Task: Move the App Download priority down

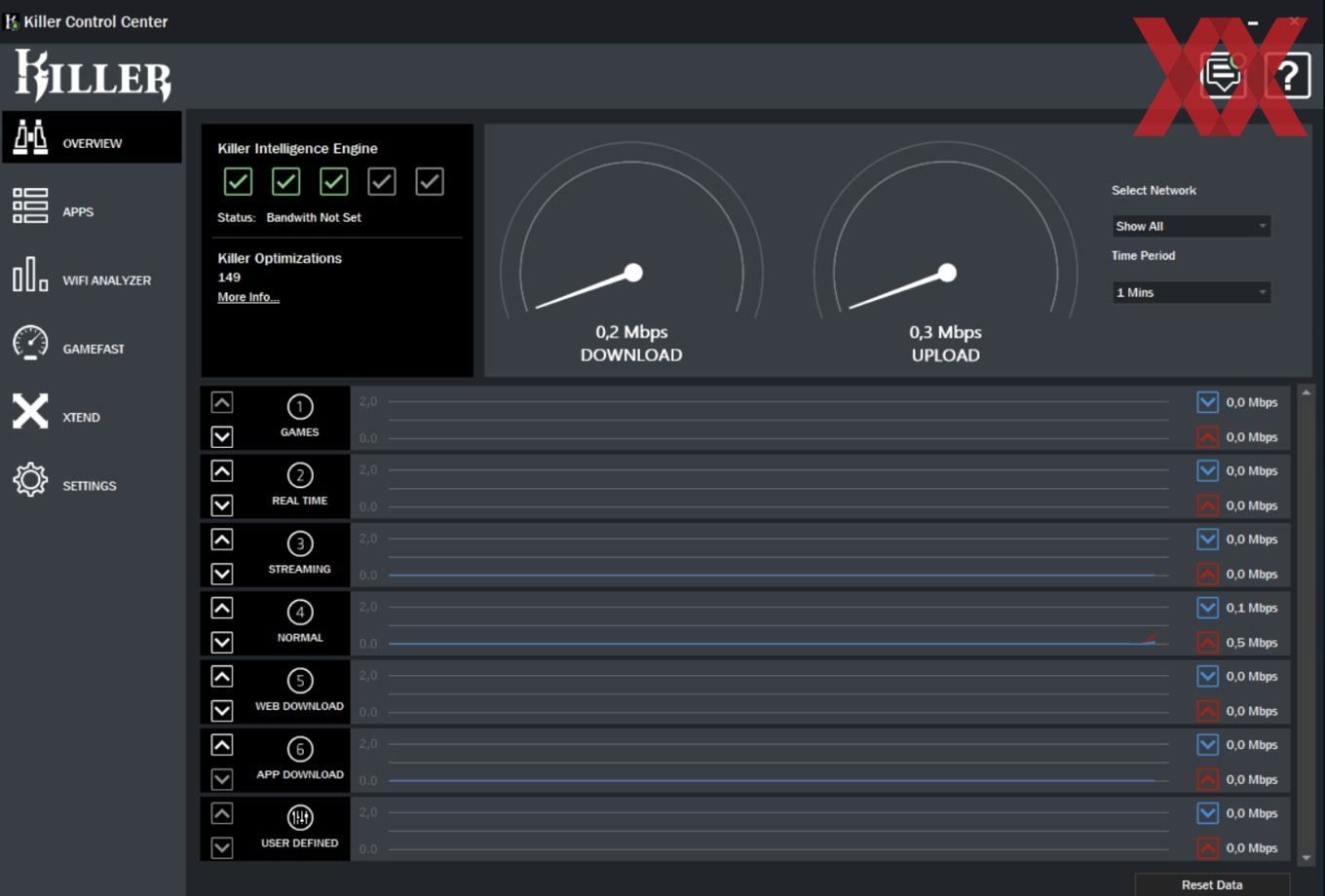Action: (222, 779)
